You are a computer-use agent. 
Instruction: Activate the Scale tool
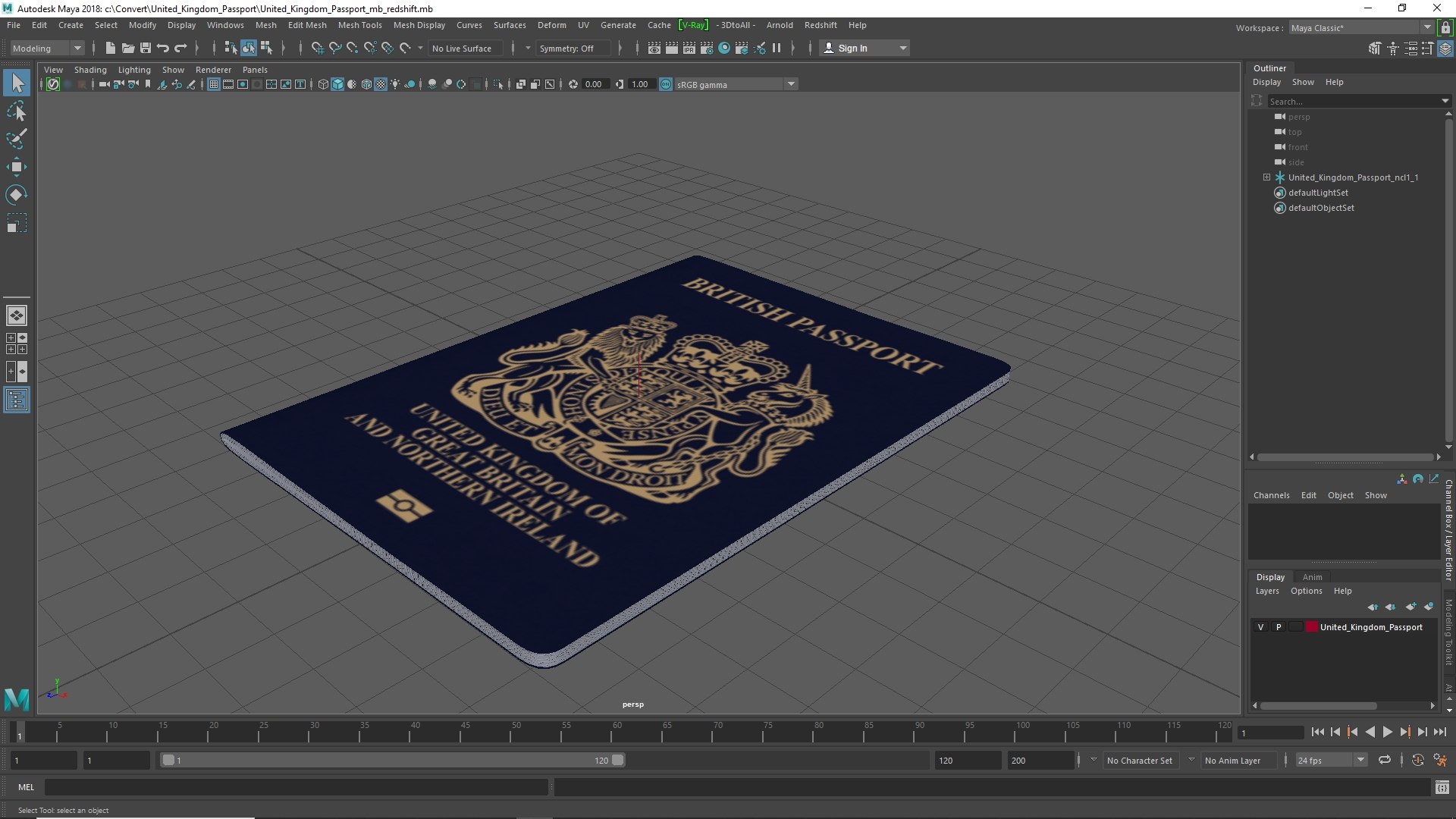pyautogui.click(x=17, y=223)
